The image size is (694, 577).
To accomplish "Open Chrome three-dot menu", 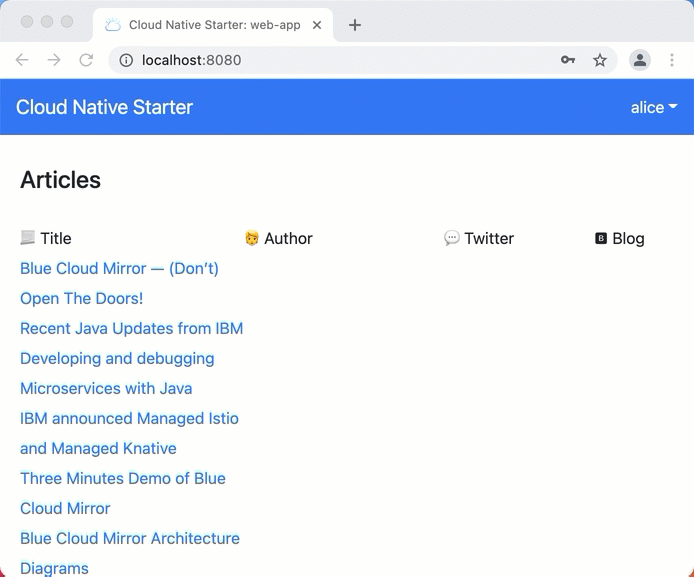I will pos(672,60).
